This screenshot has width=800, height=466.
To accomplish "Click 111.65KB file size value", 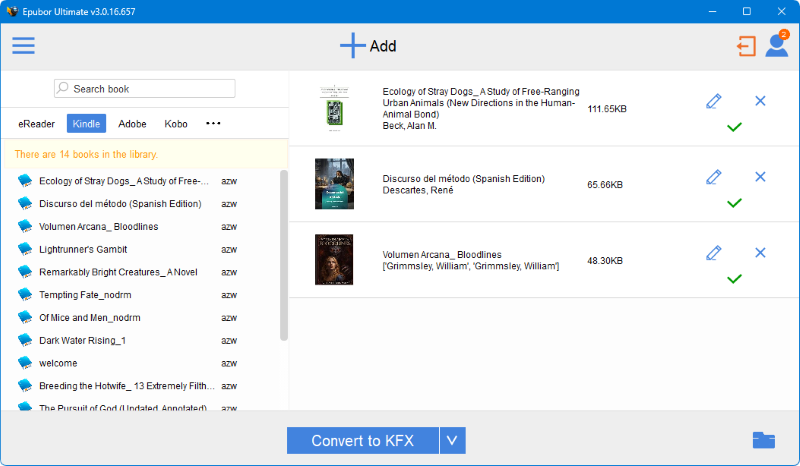I will 607,109.
